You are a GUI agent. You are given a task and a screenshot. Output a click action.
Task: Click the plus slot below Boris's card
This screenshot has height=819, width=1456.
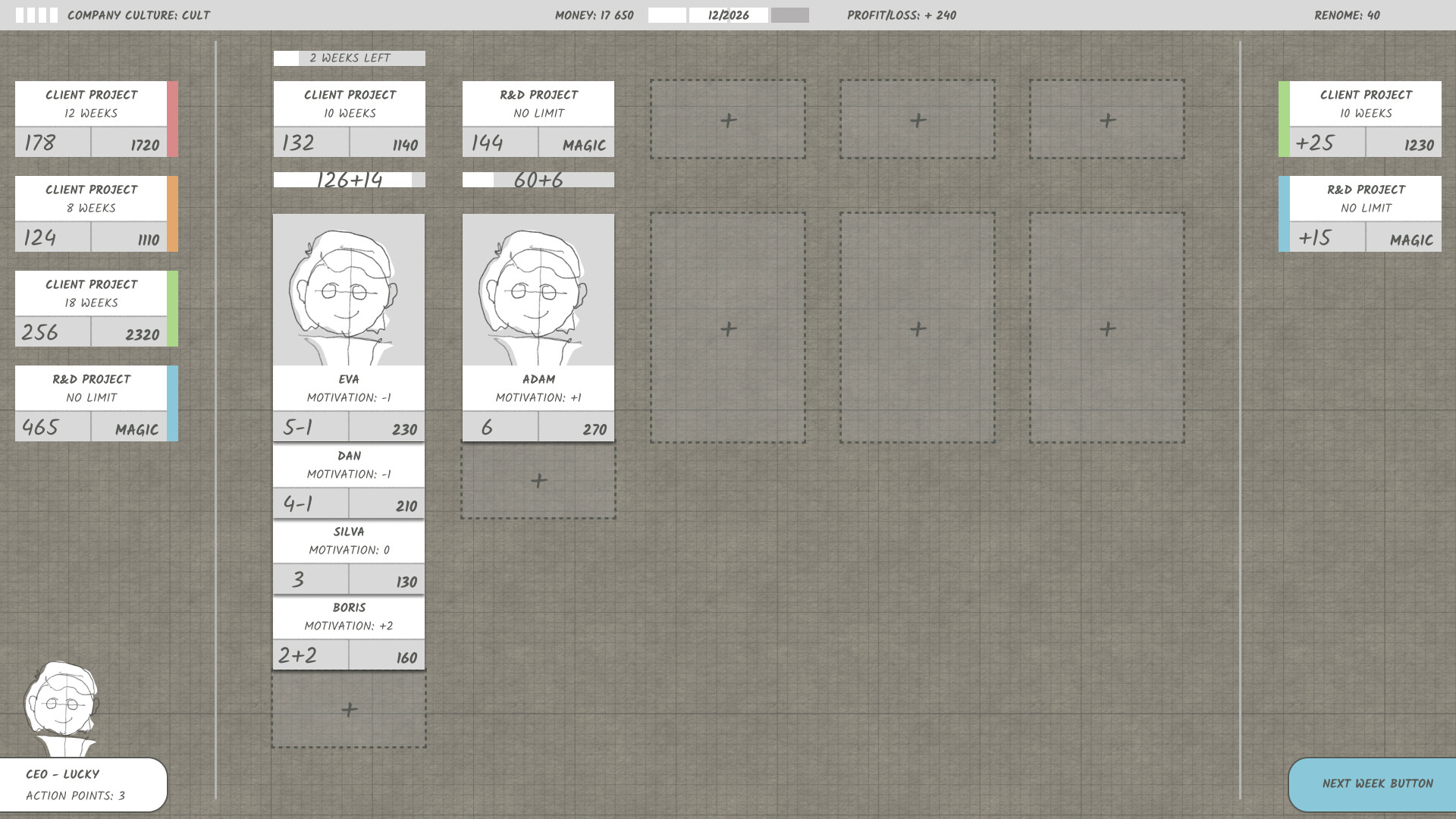pos(348,711)
